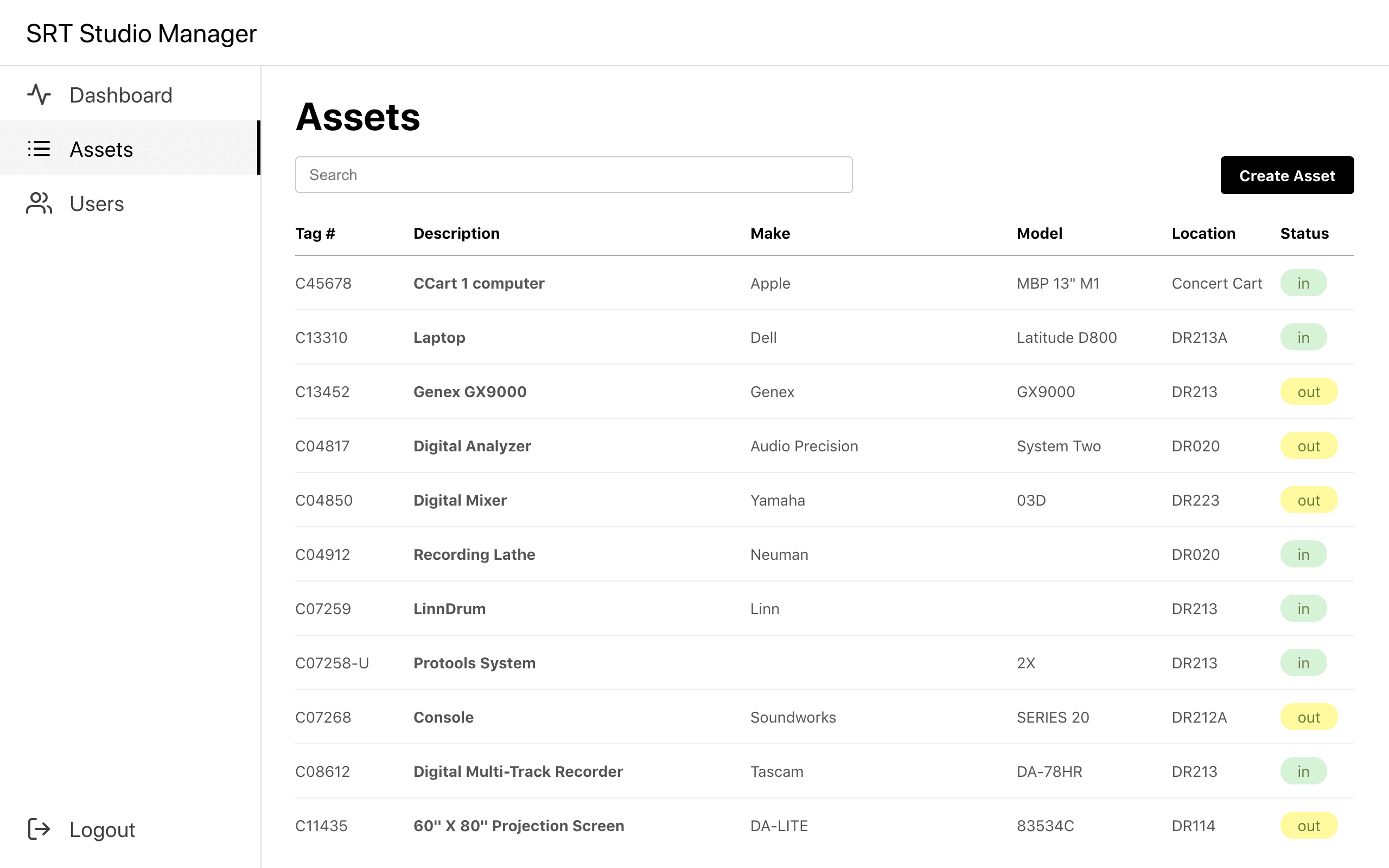This screenshot has width=1389, height=868.
Task: Click the Logout arrow icon
Action: coord(39,829)
